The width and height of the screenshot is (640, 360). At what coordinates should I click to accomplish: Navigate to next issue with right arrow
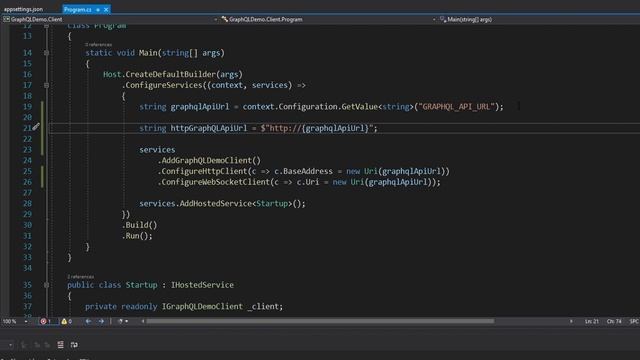[x=101, y=322]
